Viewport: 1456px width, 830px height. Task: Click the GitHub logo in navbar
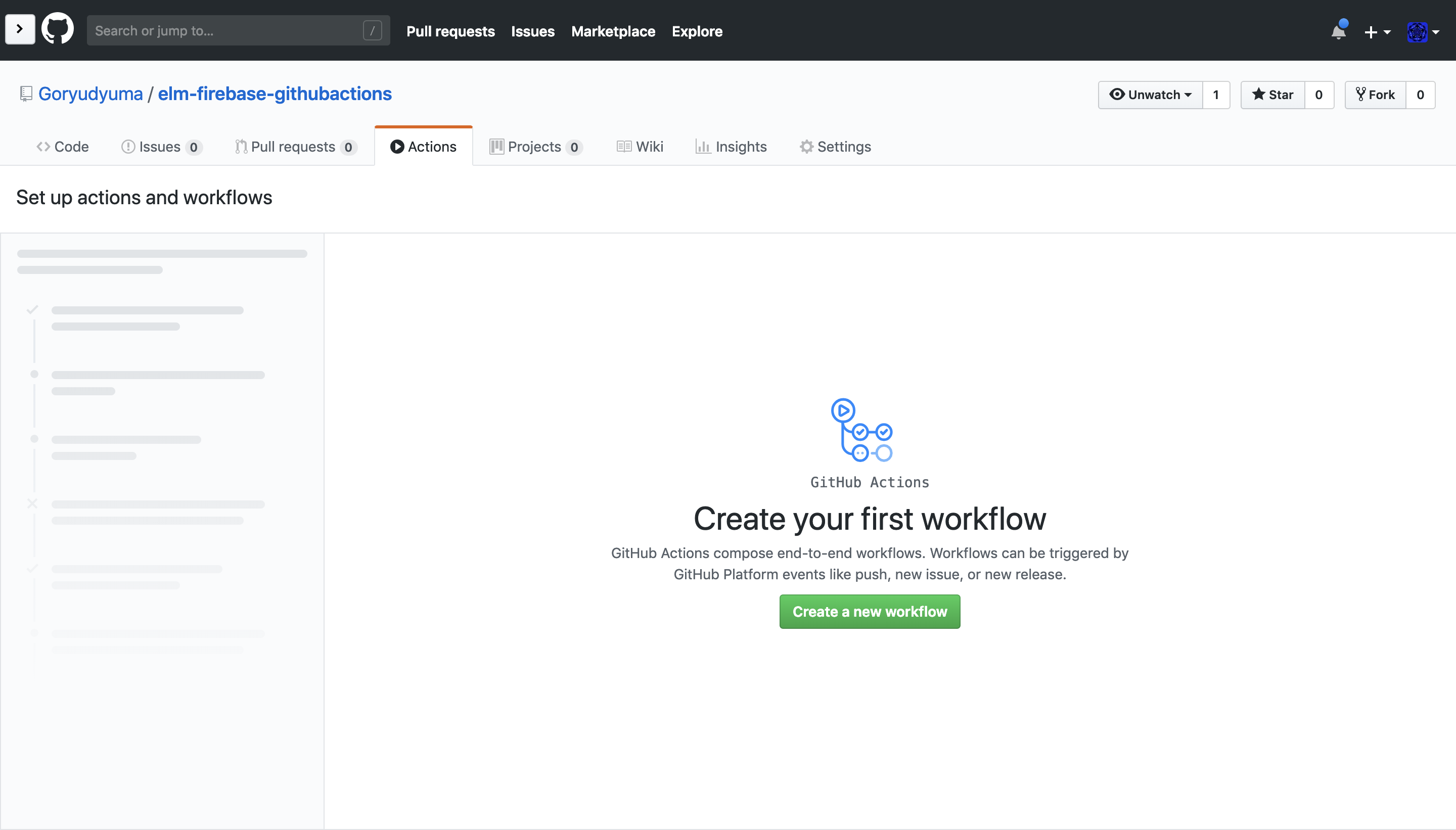pos(55,30)
